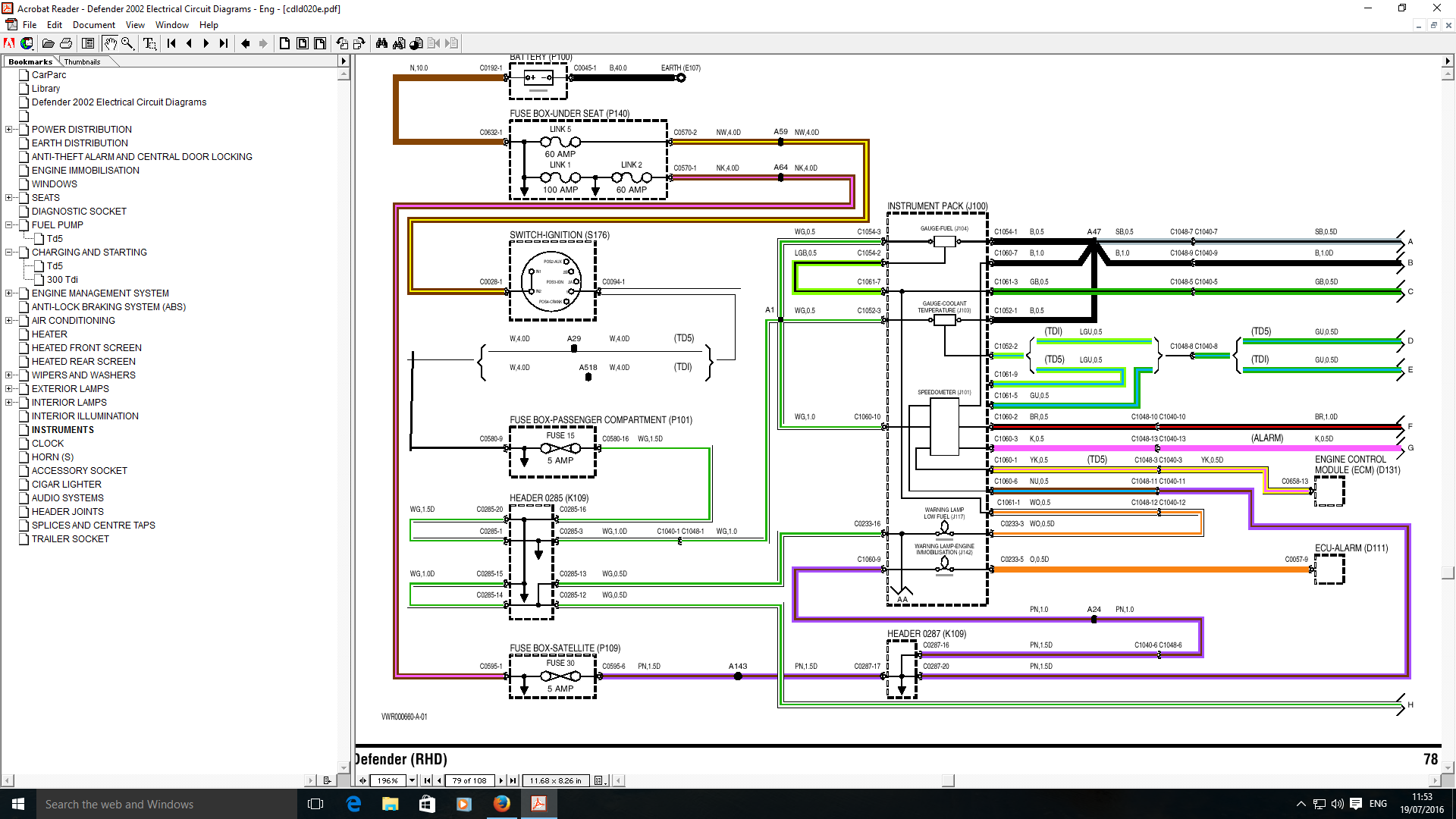Open the 300 Tdi bookmark
The width and height of the screenshot is (1456, 819).
click(62, 280)
